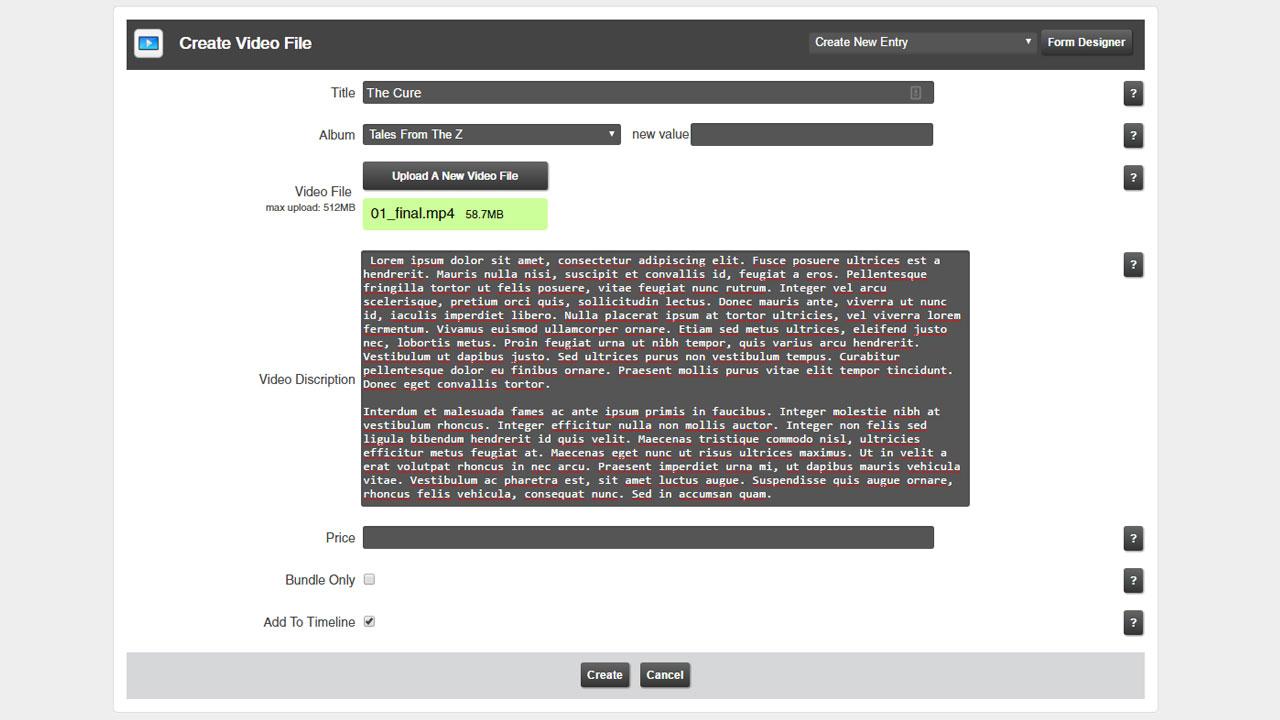The width and height of the screenshot is (1280, 720).
Task: Expand the Create New Entry dropdown
Action: pyautogui.click(x=922, y=42)
